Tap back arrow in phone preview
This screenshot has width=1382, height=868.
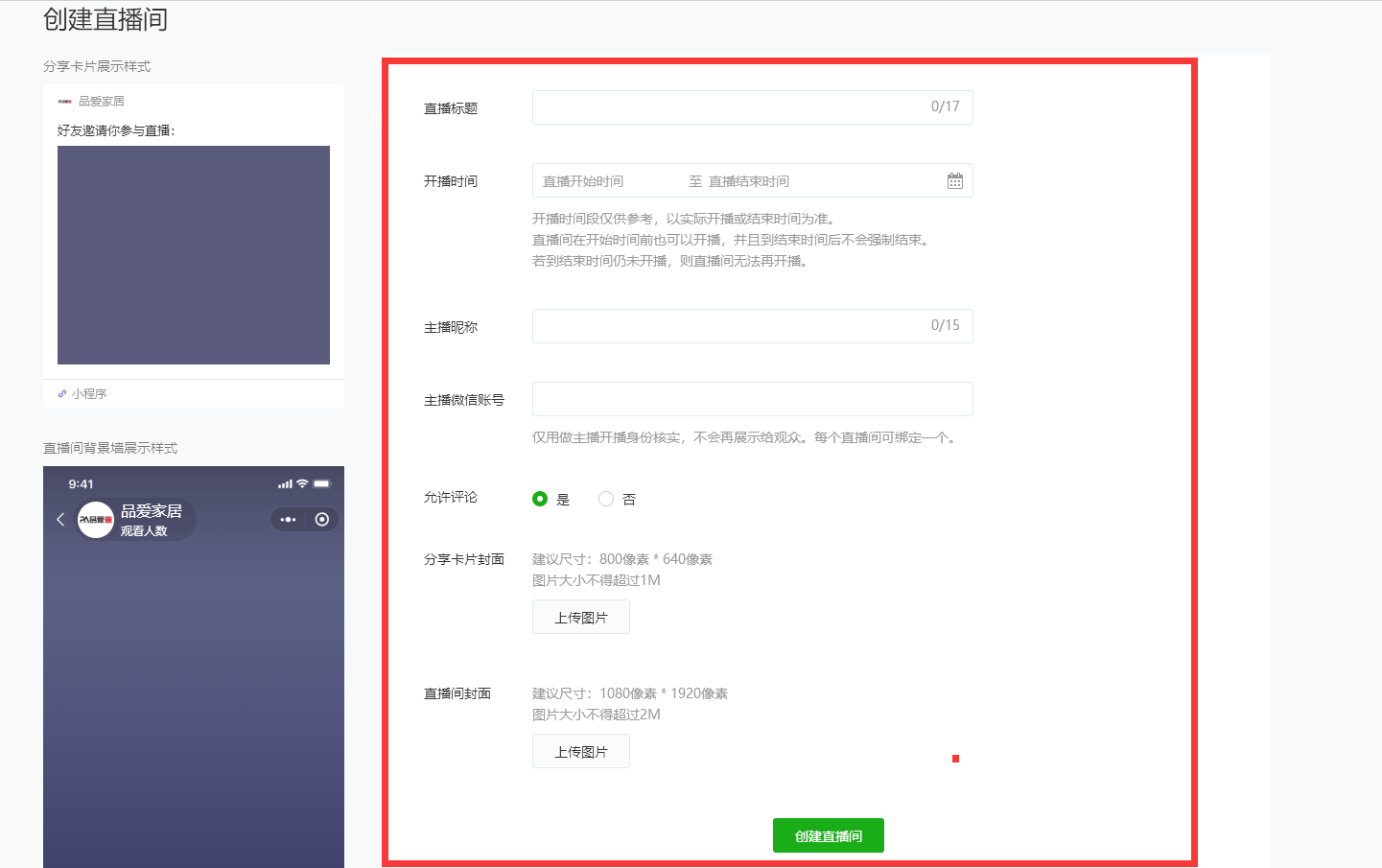[x=60, y=519]
